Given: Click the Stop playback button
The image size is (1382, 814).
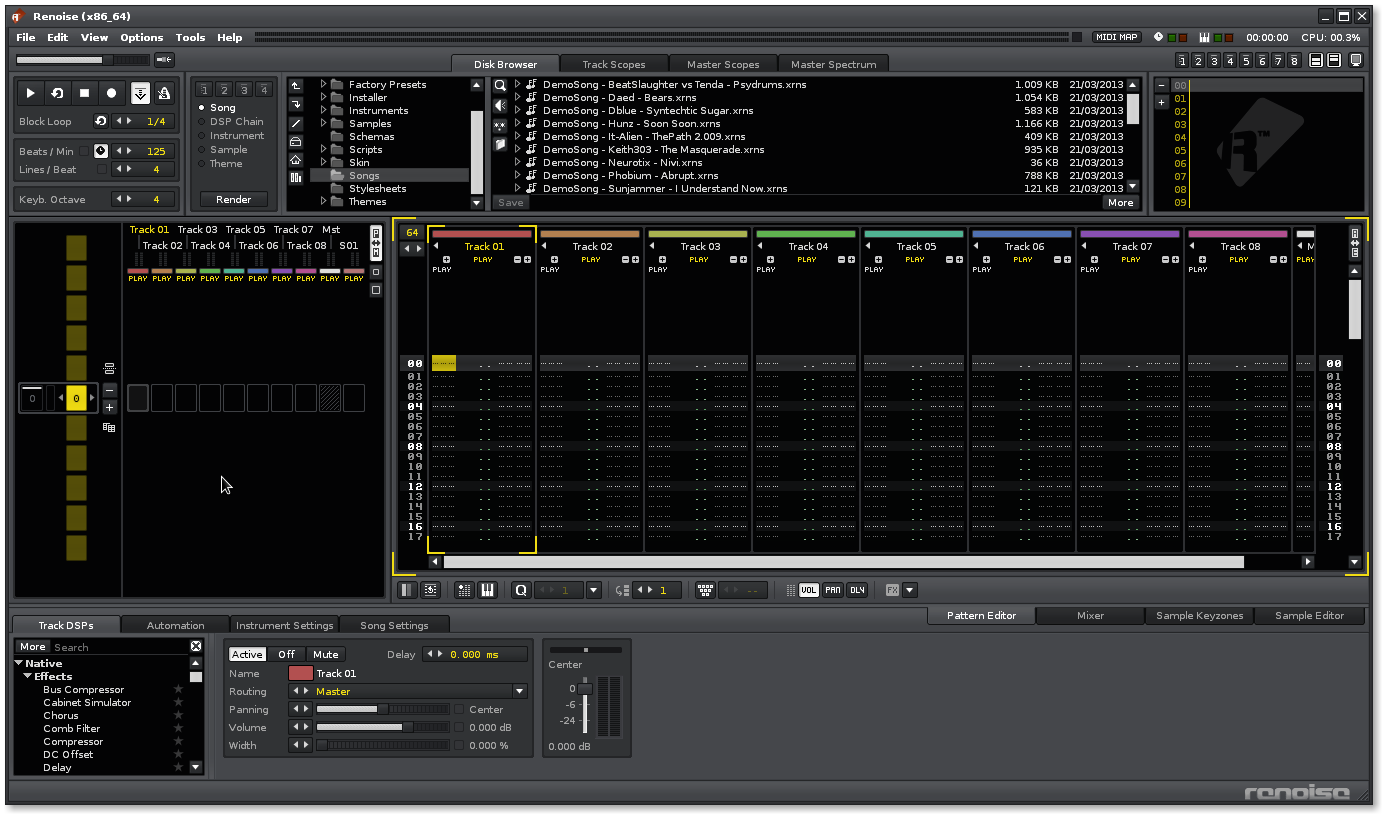Looking at the screenshot, I should coord(85,93).
